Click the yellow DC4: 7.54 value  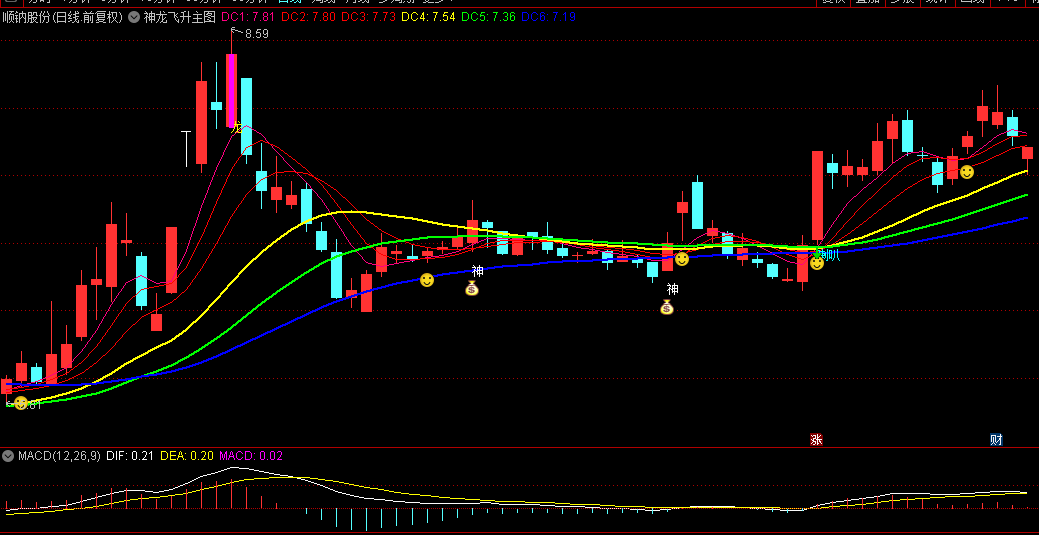coord(427,17)
